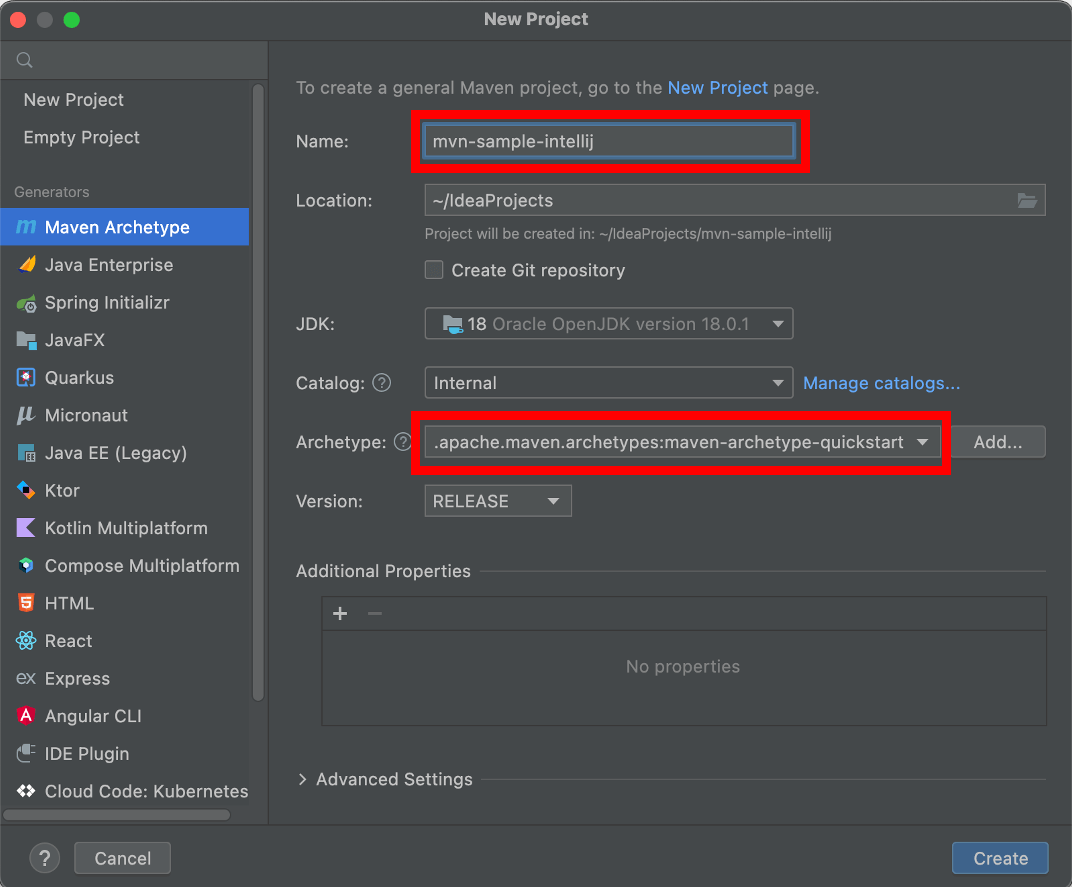This screenshot has height=888, width=1072.
Task: Open the Compose Multiplatform generator
Action: pyautogui.click(x=141, y=565)
